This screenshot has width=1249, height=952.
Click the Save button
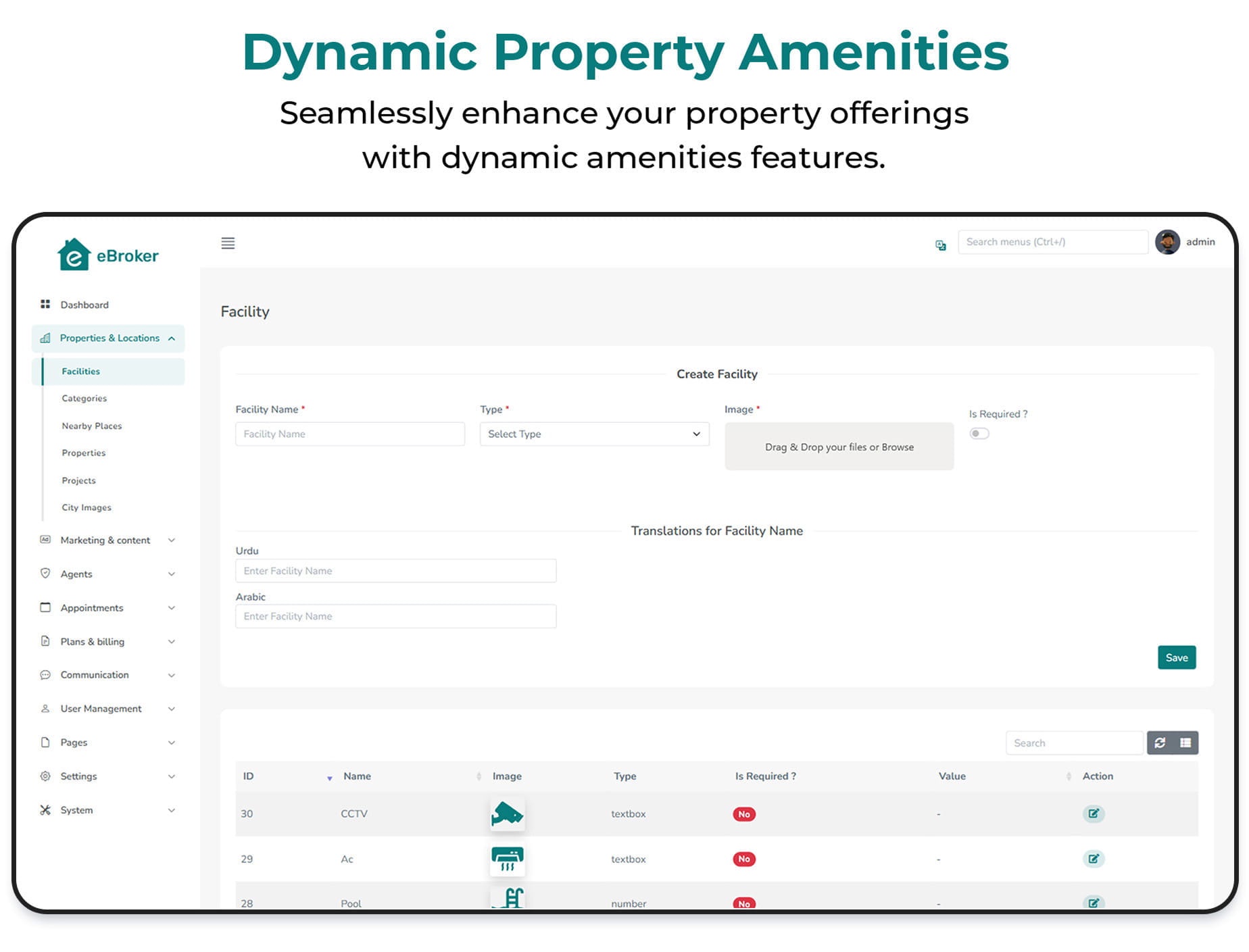tap(1176, 657)
